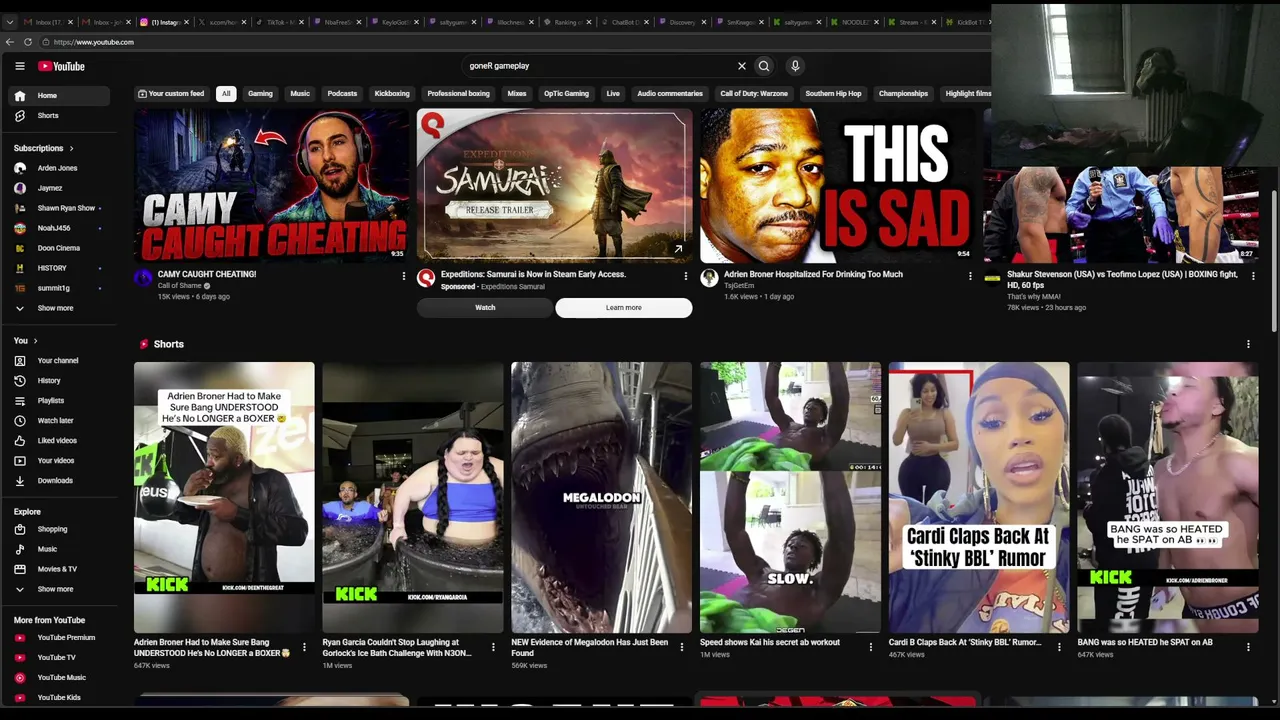Screen dimensions: 1280x720
Task: Open options menu for the Samurai ad
Action: (x=686, y=276)
